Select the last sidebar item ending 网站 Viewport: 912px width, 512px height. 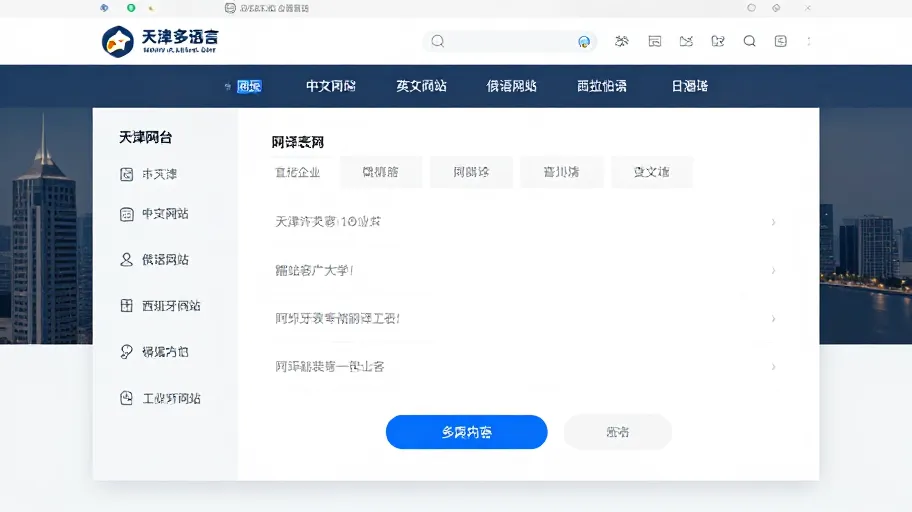pyautogui.click(x=171, y=399)
